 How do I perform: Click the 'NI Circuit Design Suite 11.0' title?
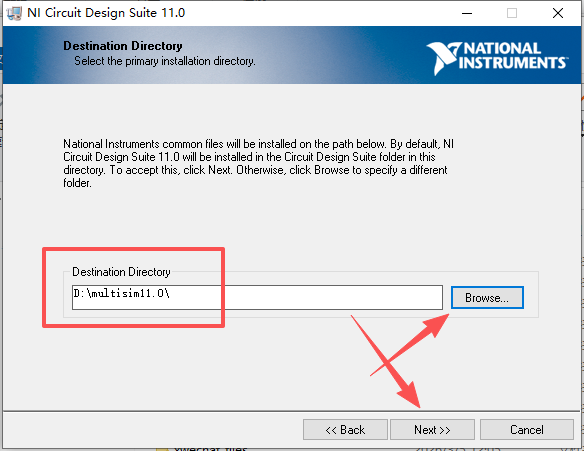click(106, 13)
